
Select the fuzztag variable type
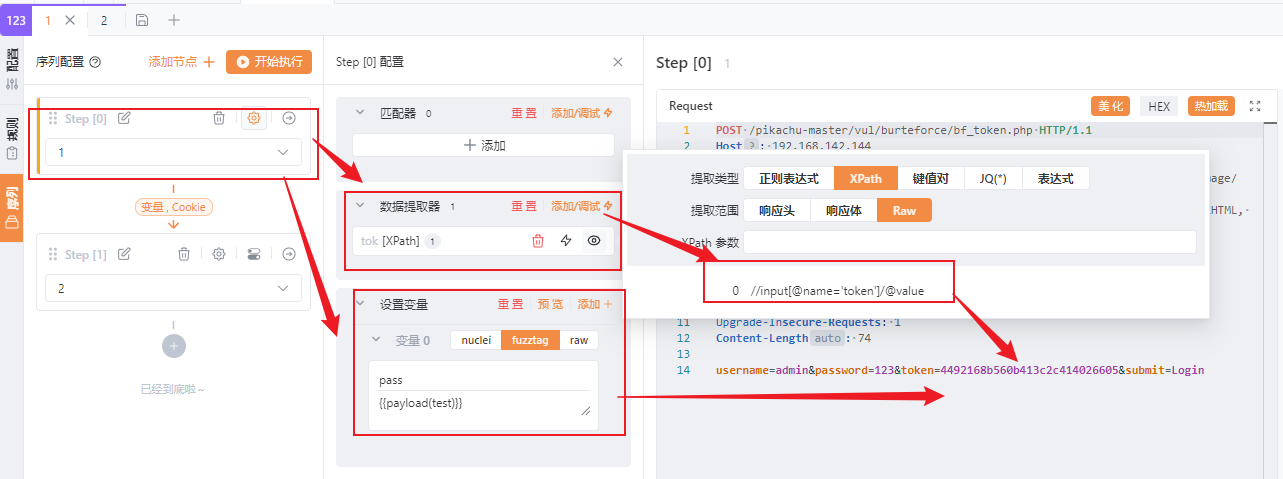(x=530, y=340)
